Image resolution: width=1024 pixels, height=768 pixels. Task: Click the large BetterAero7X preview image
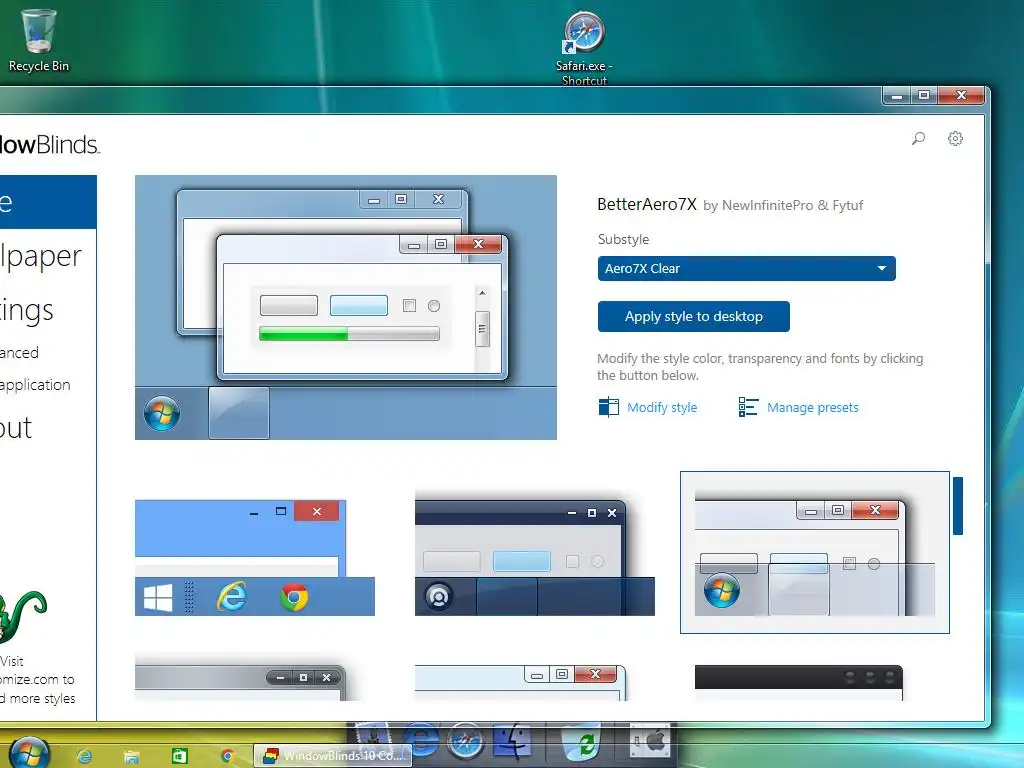tap(345, 307)
